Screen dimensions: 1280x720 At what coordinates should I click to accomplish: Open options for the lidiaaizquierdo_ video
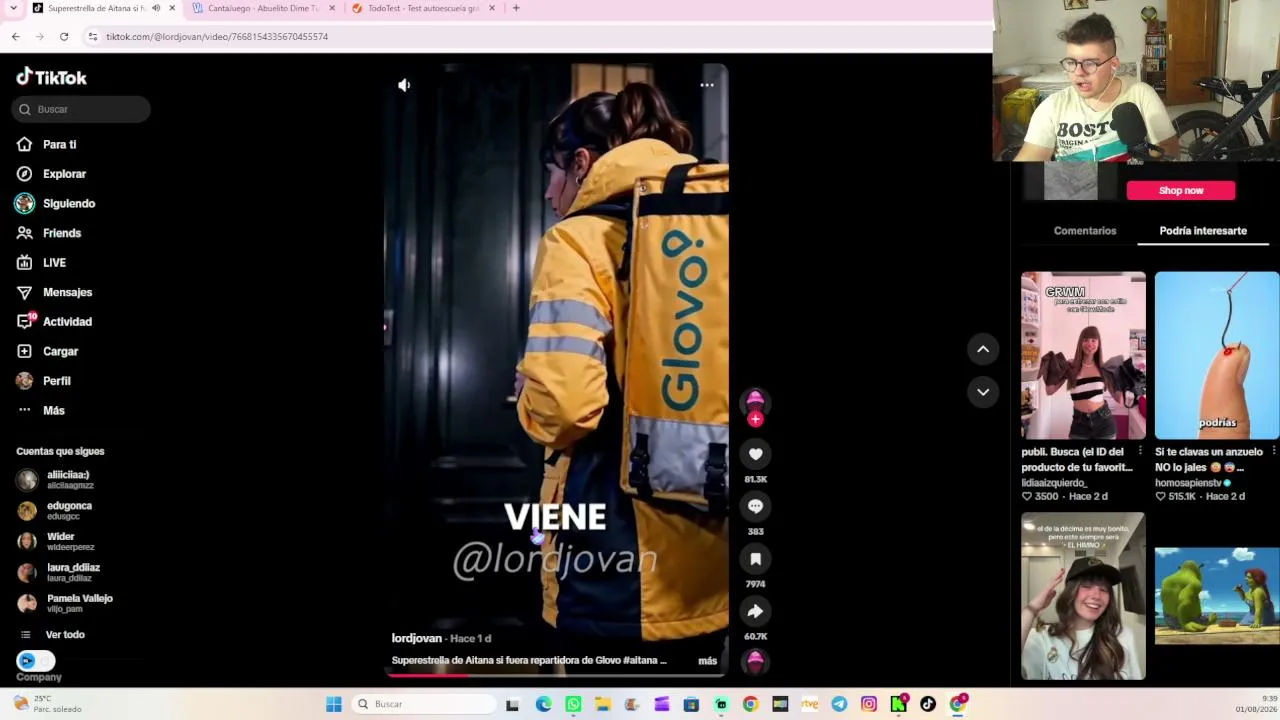1140,452
